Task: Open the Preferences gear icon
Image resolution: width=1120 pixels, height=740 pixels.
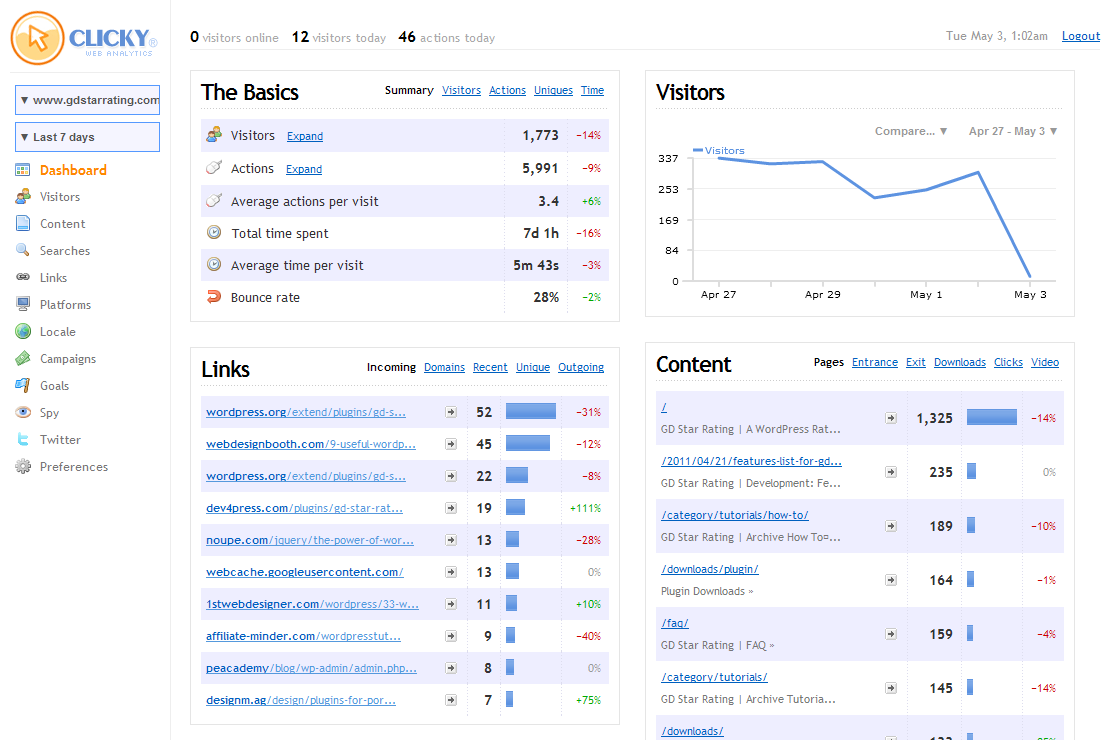Action: [23, 466]
